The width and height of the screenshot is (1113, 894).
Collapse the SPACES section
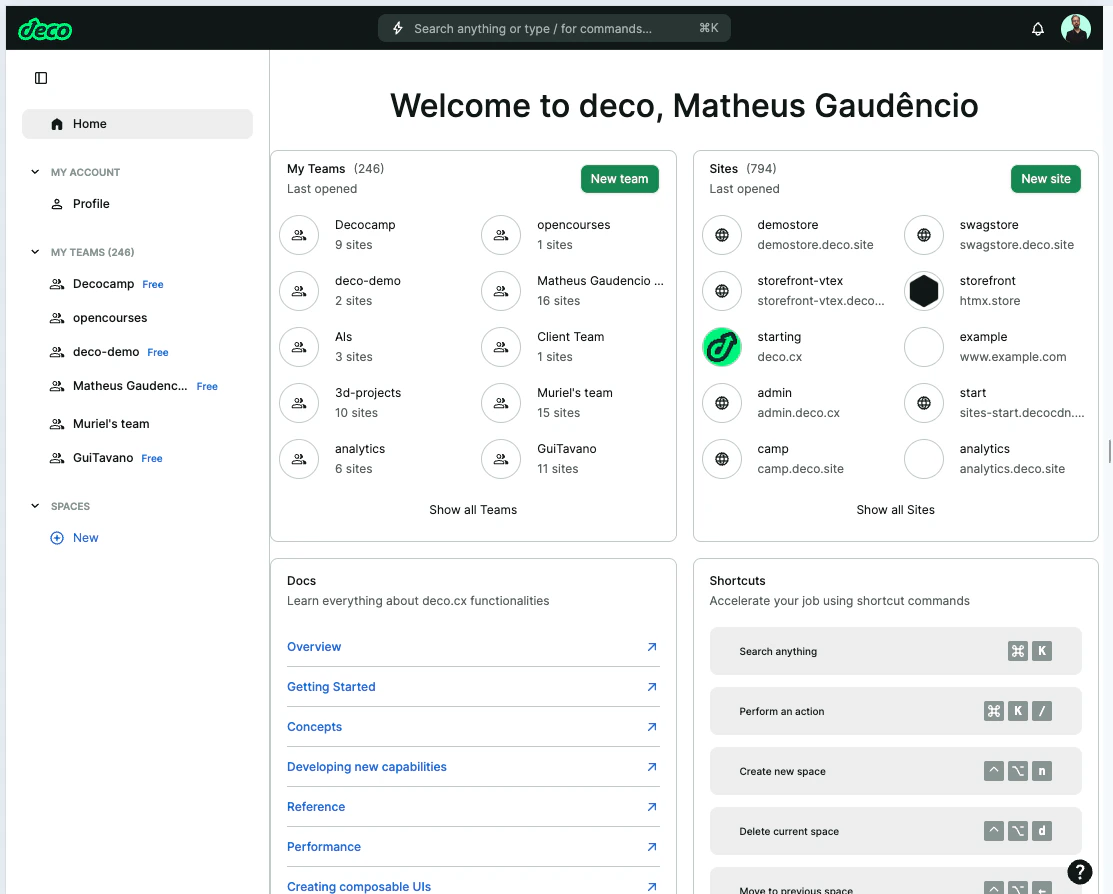point(35,506)
